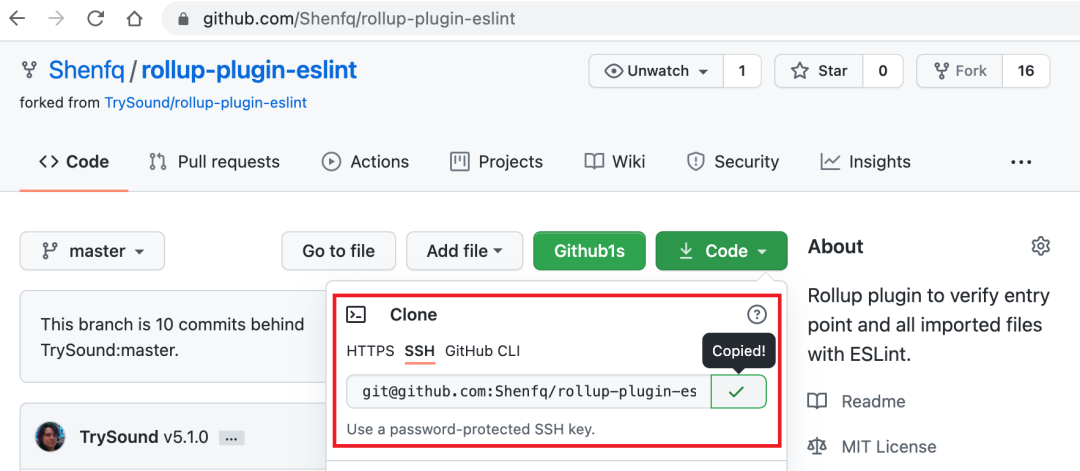Open the three-dot more tabs menu
Image resolution: width=1080 pixels, height=471 pixels.
point(1021,162)
